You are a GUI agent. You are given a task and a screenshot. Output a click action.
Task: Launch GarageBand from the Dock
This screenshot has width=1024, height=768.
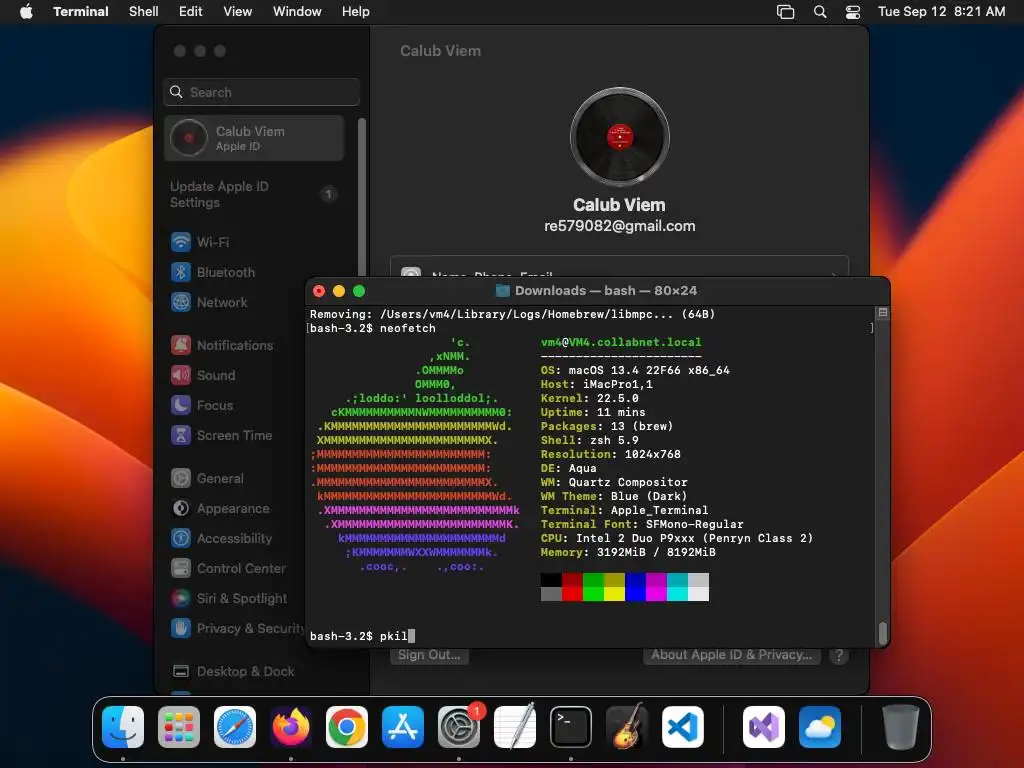tap(627, 727)
